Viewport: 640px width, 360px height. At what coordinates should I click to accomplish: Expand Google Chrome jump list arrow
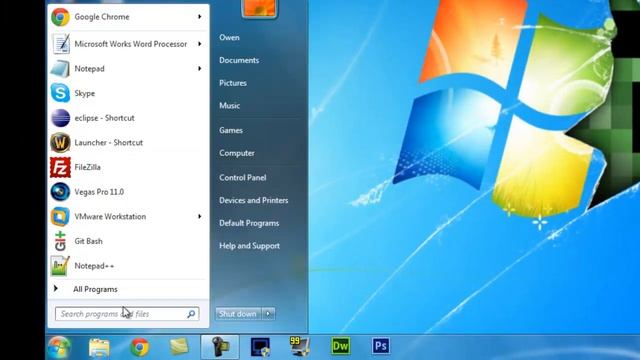[x=200, y=17]
